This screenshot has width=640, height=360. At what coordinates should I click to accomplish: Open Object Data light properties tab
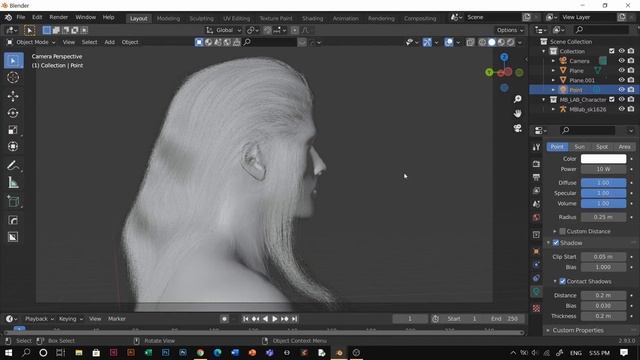(x=536, y=291)
